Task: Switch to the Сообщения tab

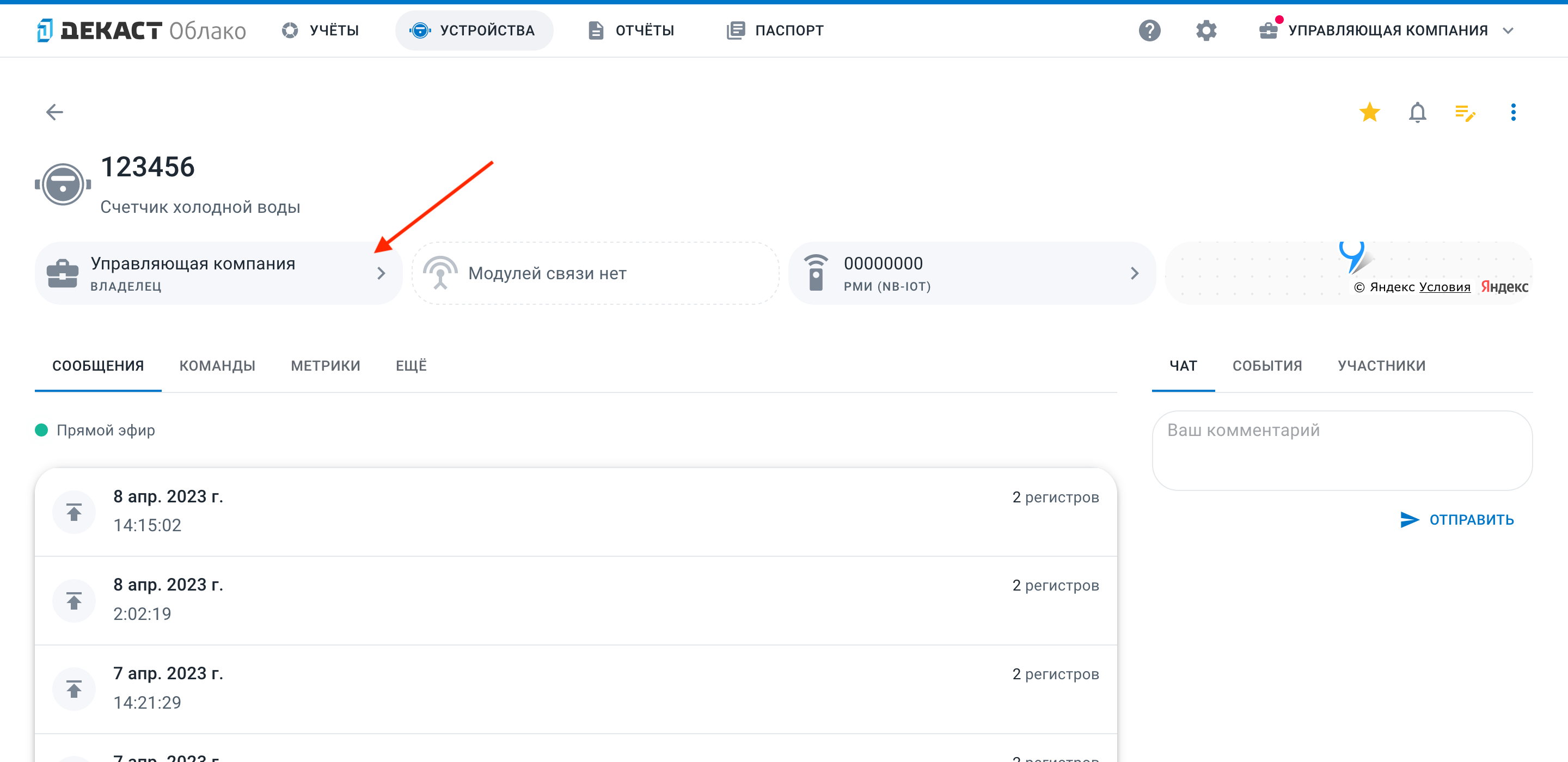Action: (98, 366)
